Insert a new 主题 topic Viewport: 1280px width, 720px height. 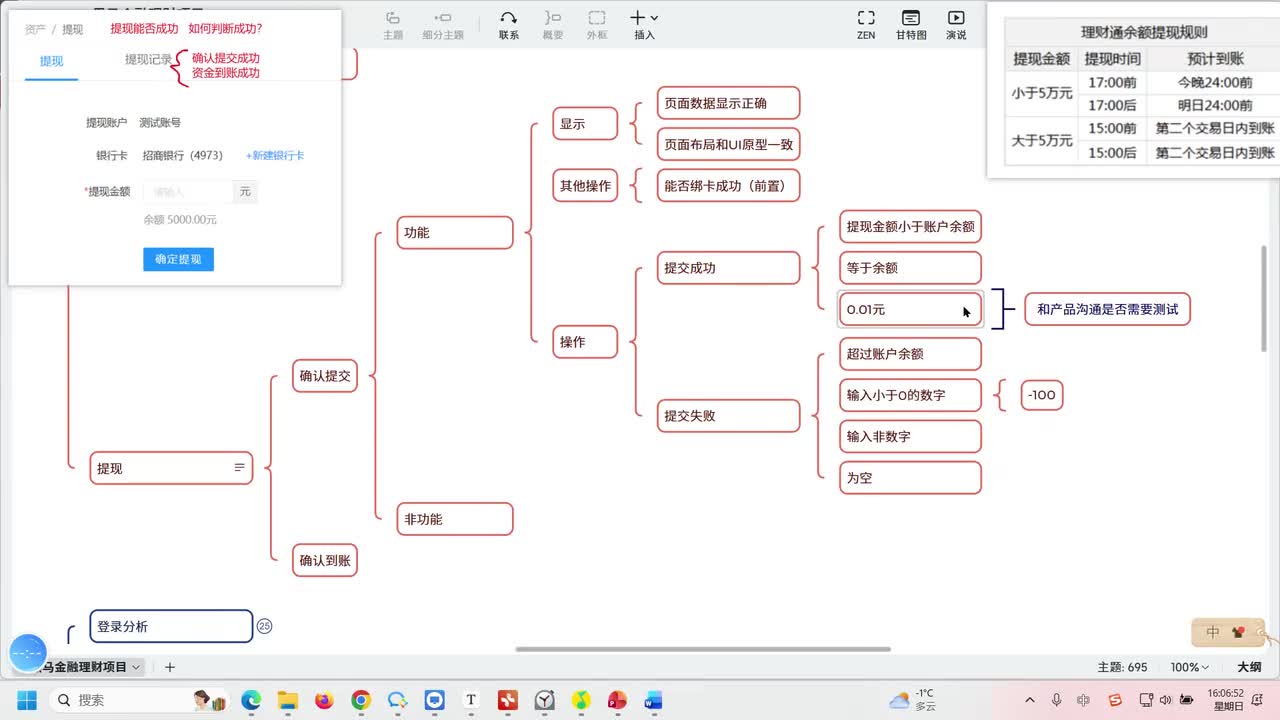(393, 25)
